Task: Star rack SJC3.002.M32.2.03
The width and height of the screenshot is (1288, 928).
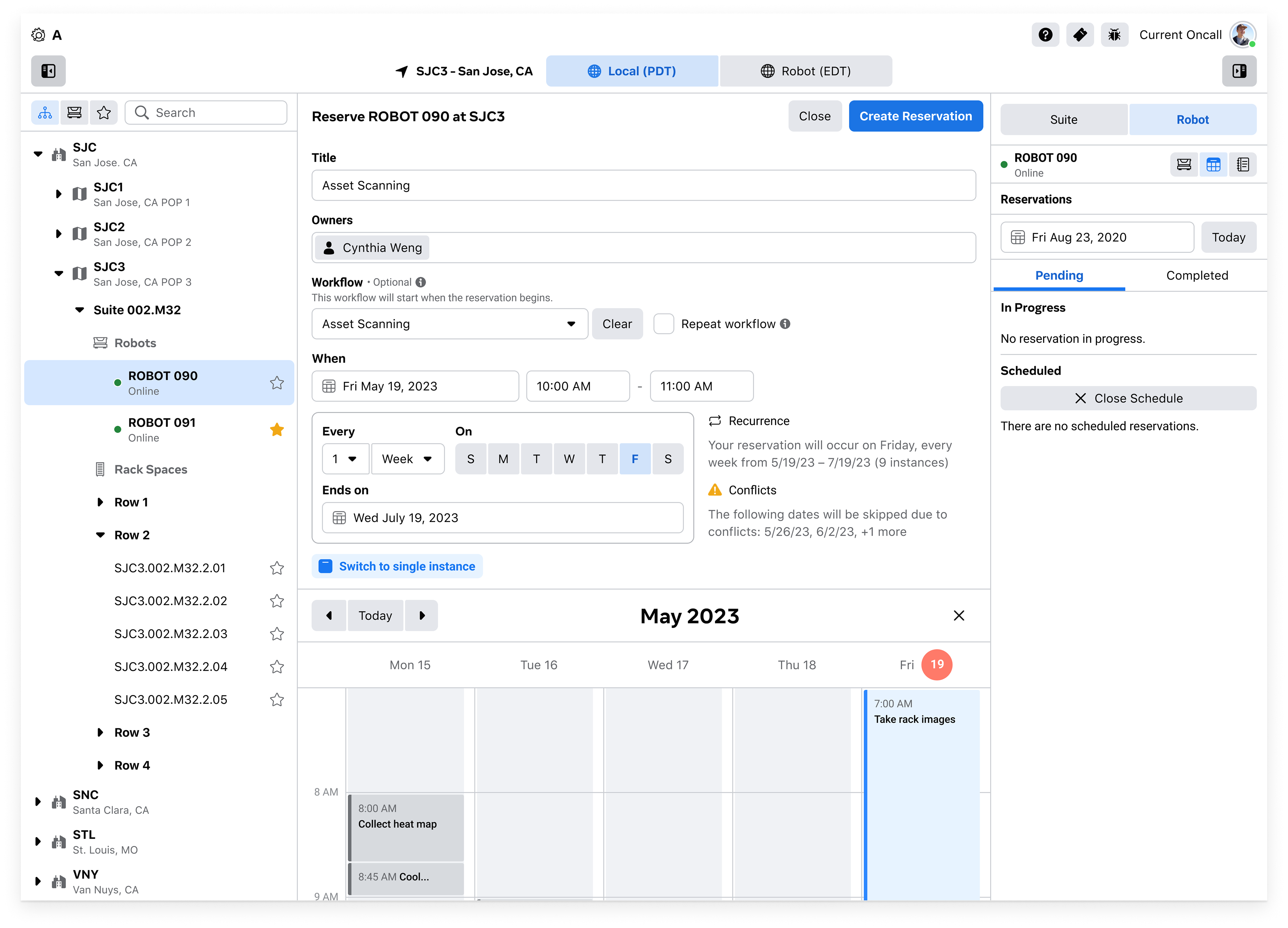Action: tap(277, 634)
